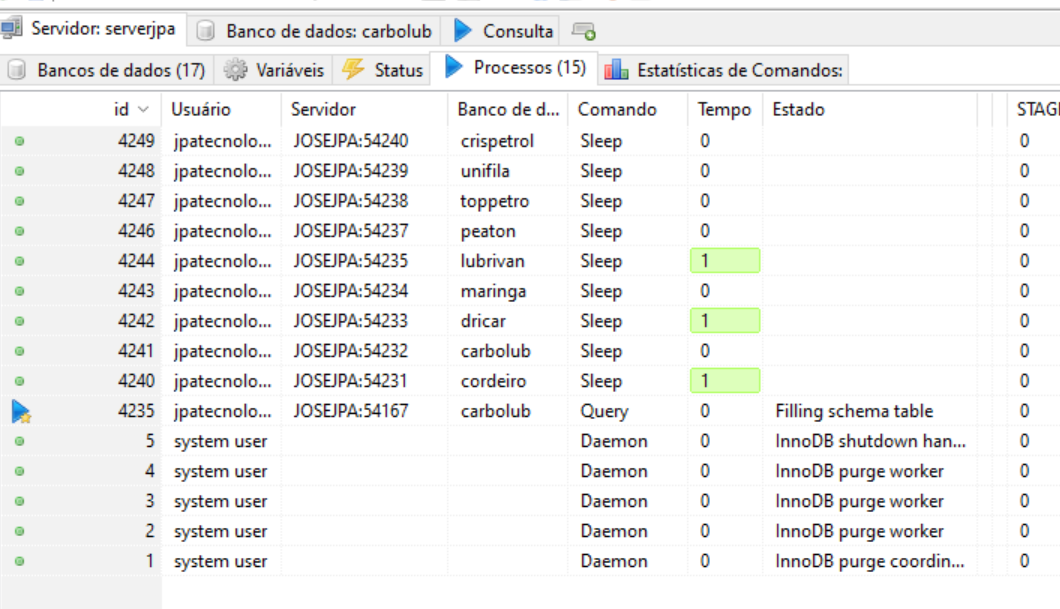Sort by Banco de d... column header
The width and height of the screenshot is (1060, 609).
[x=508, y=109]
